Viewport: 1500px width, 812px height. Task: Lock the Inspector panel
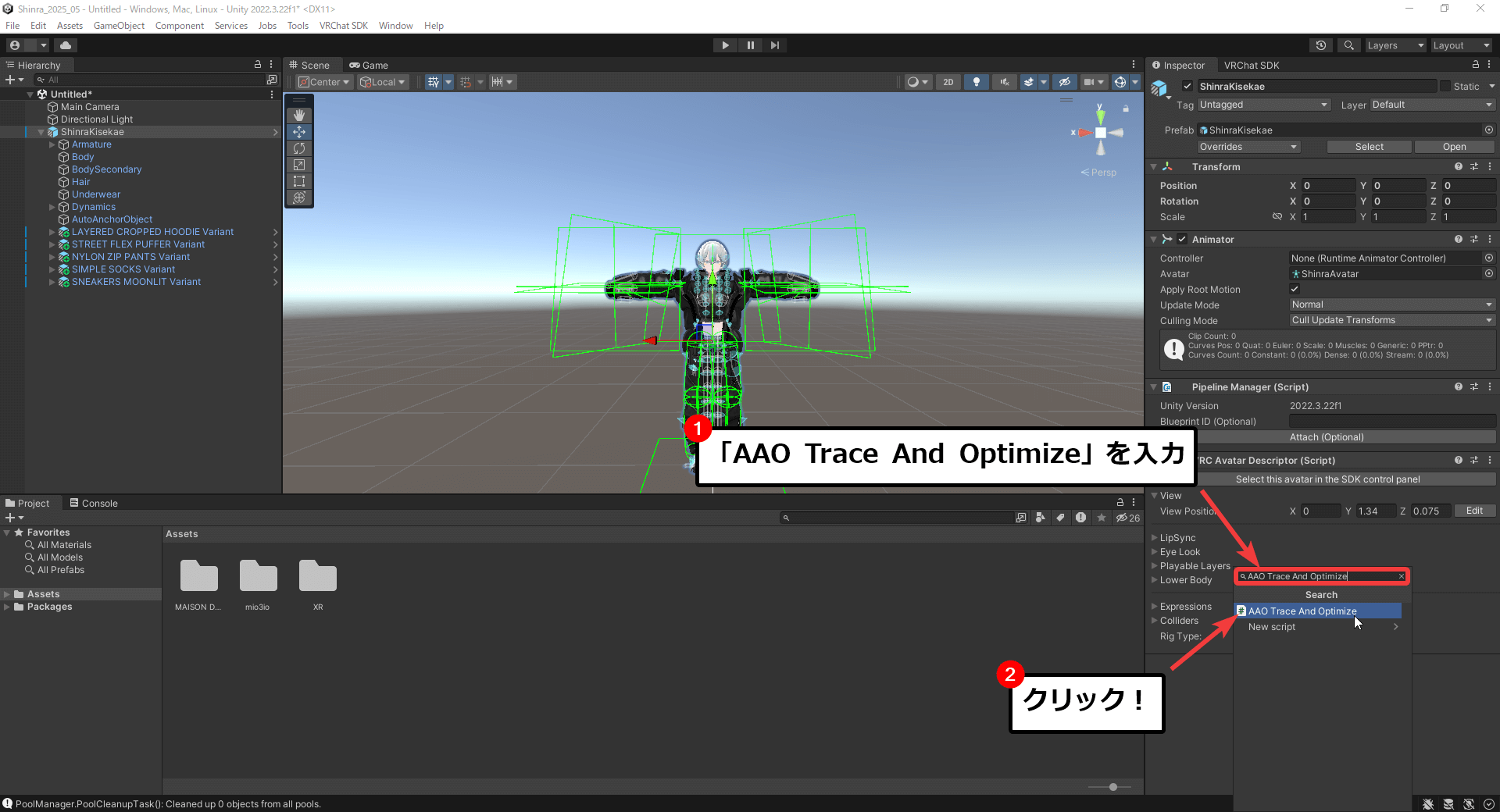(1476, 64)
